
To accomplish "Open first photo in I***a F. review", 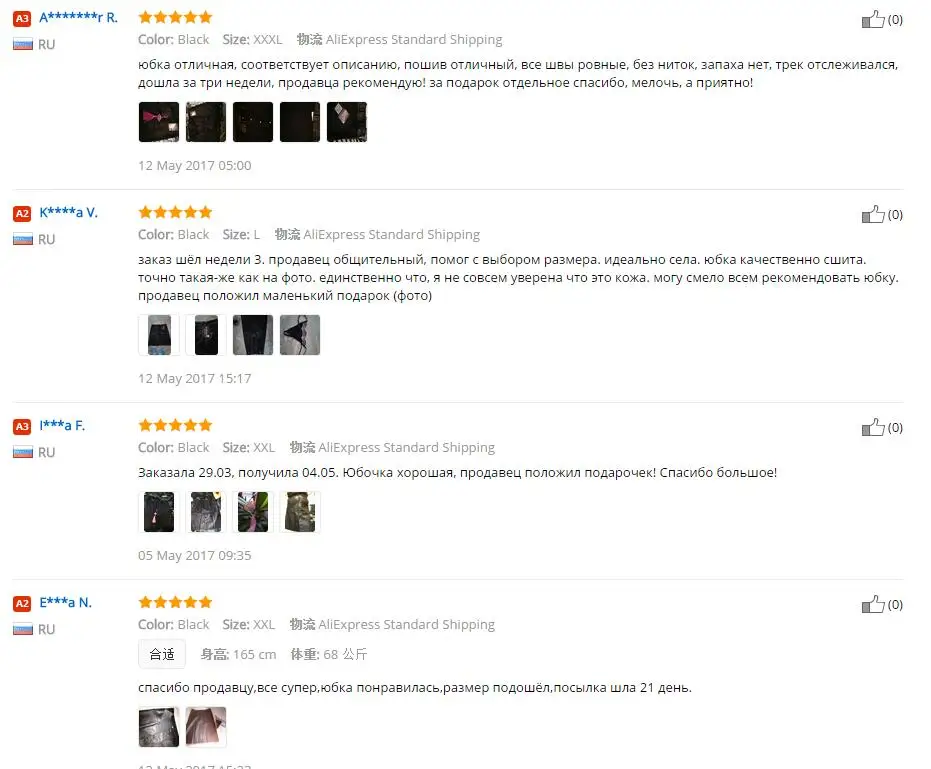I will point(159,512).
